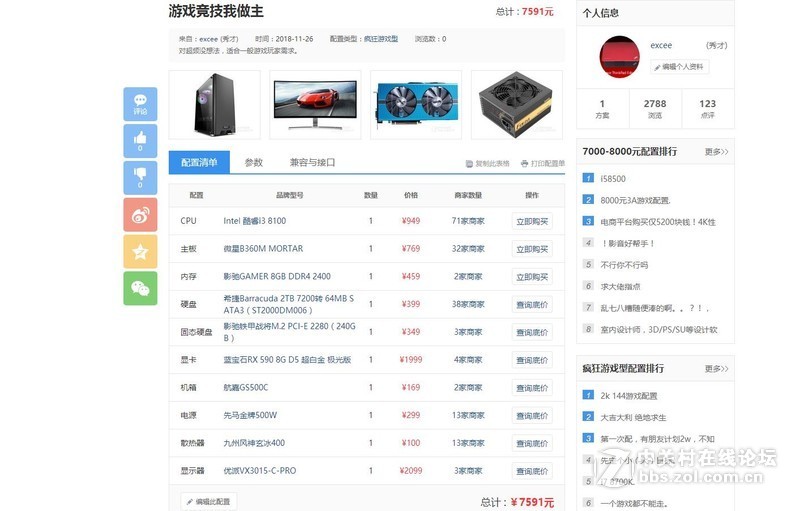Open ranking item i58500

click(x=613, y=178)
